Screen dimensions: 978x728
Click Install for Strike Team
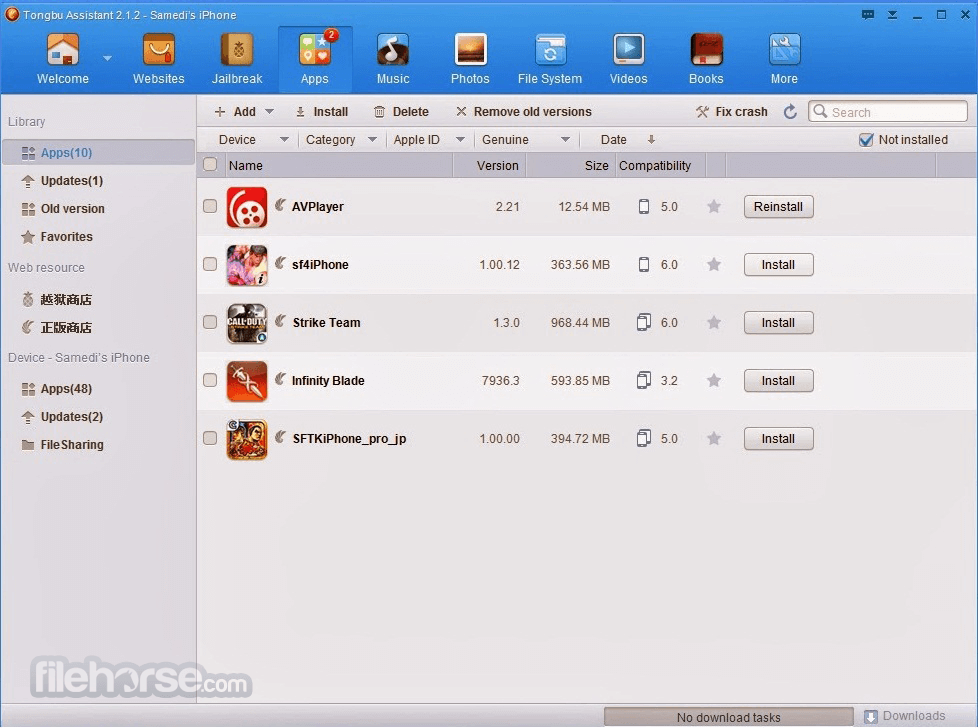778,323
